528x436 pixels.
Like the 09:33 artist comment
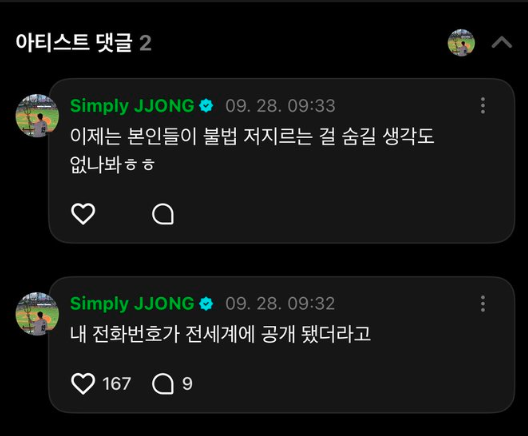pos(83,214)
